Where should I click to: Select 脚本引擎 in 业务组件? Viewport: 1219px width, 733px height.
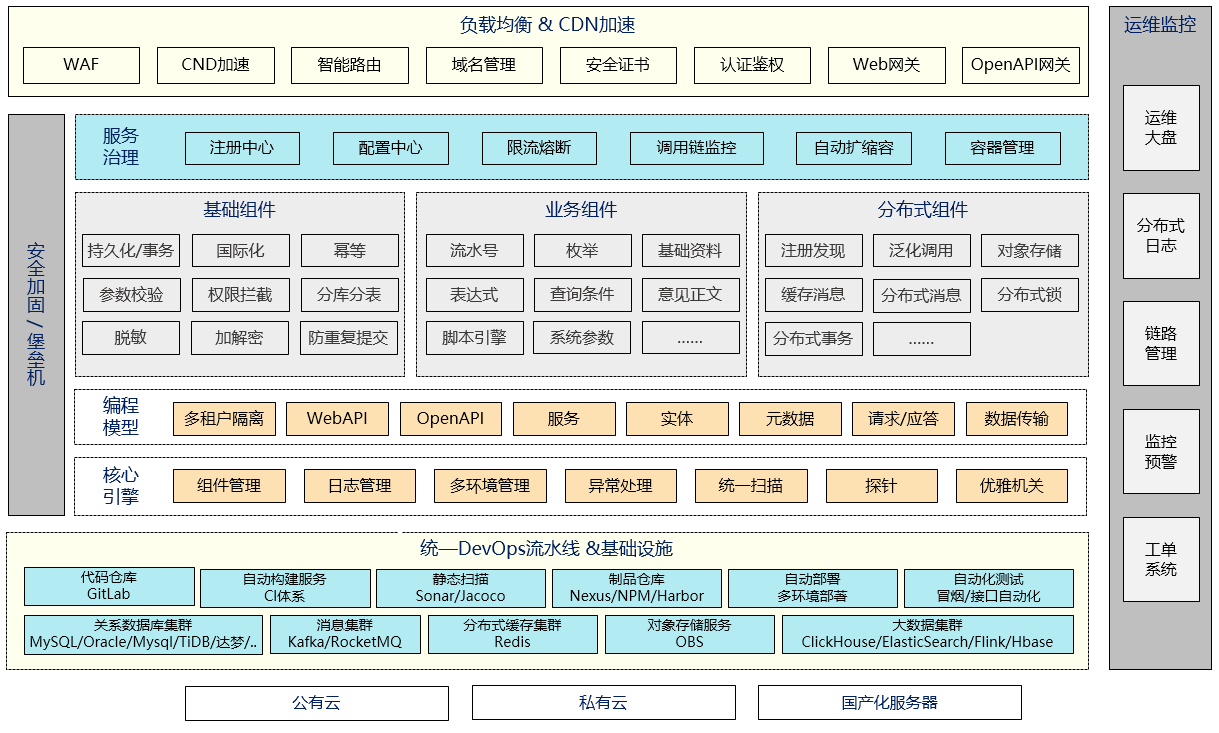click(474, 338)
